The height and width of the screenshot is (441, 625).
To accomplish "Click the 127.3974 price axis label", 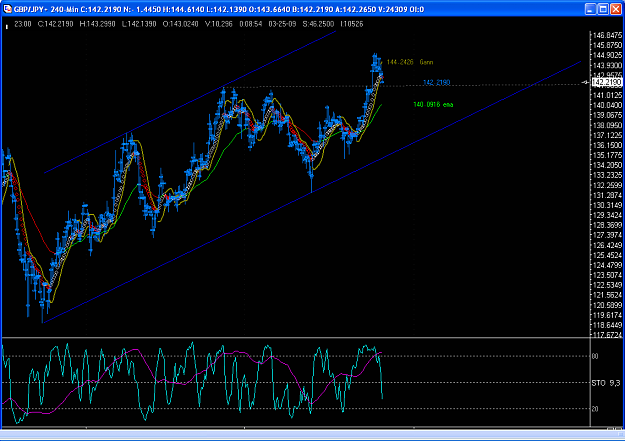I will 607,235.
